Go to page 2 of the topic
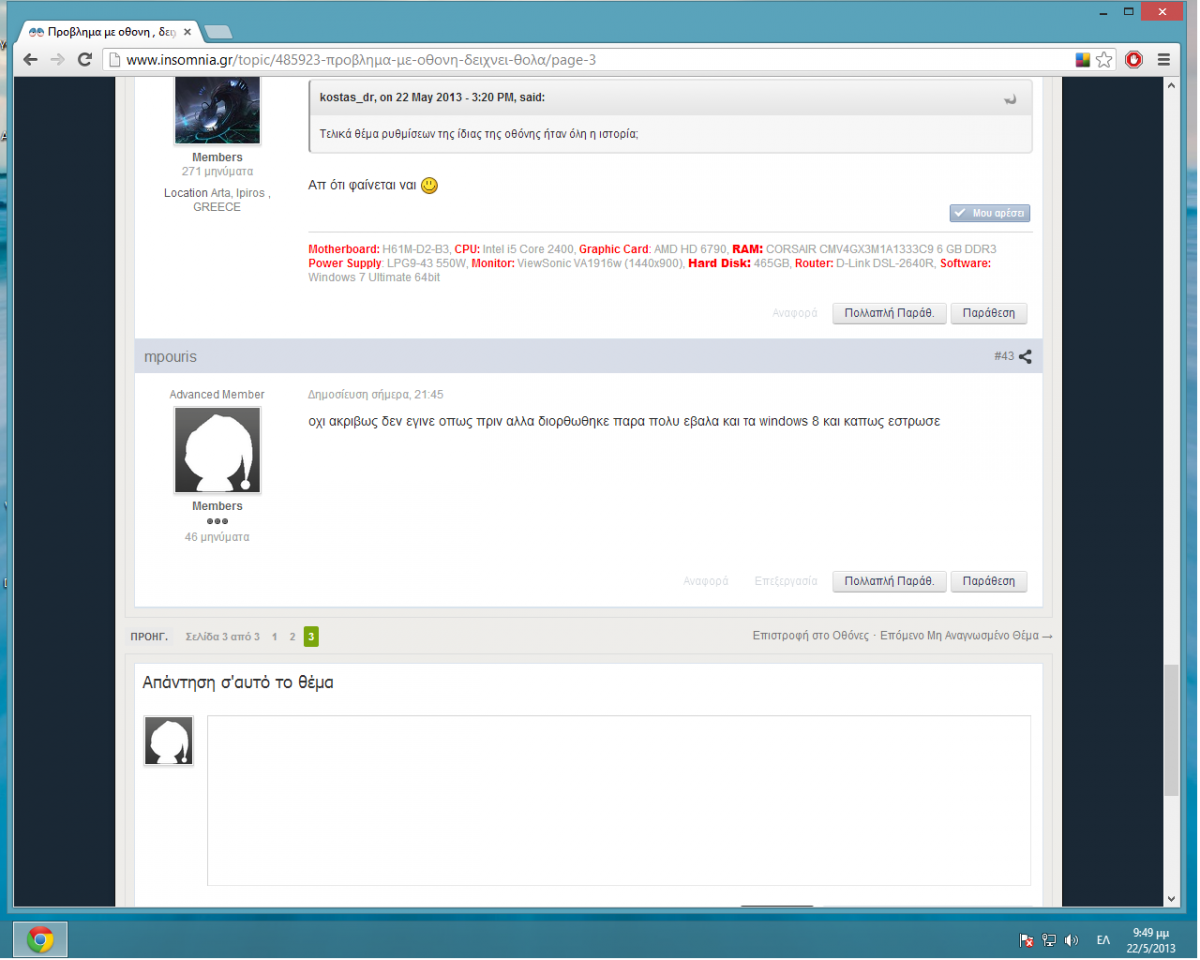Image resolution: width=1200 pixels, height=960 pixels. (292, 636)
